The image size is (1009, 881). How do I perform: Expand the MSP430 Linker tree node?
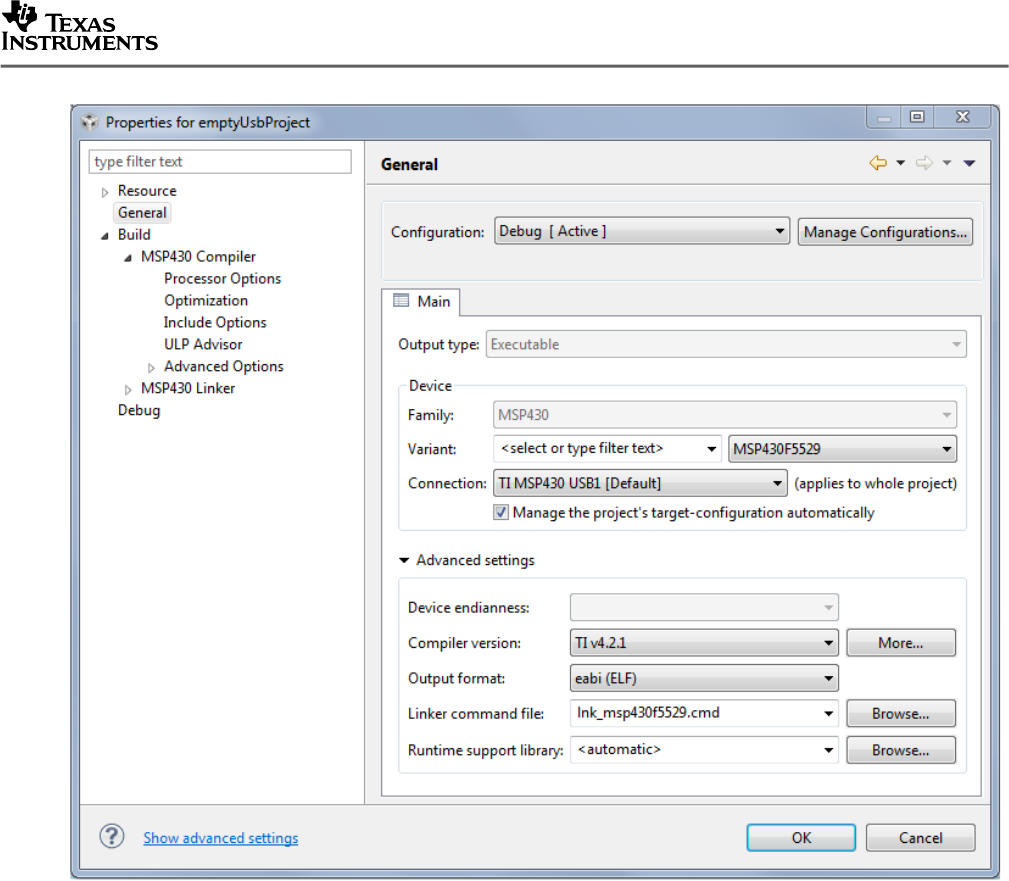pyautogui.click(x=129, y=389)
